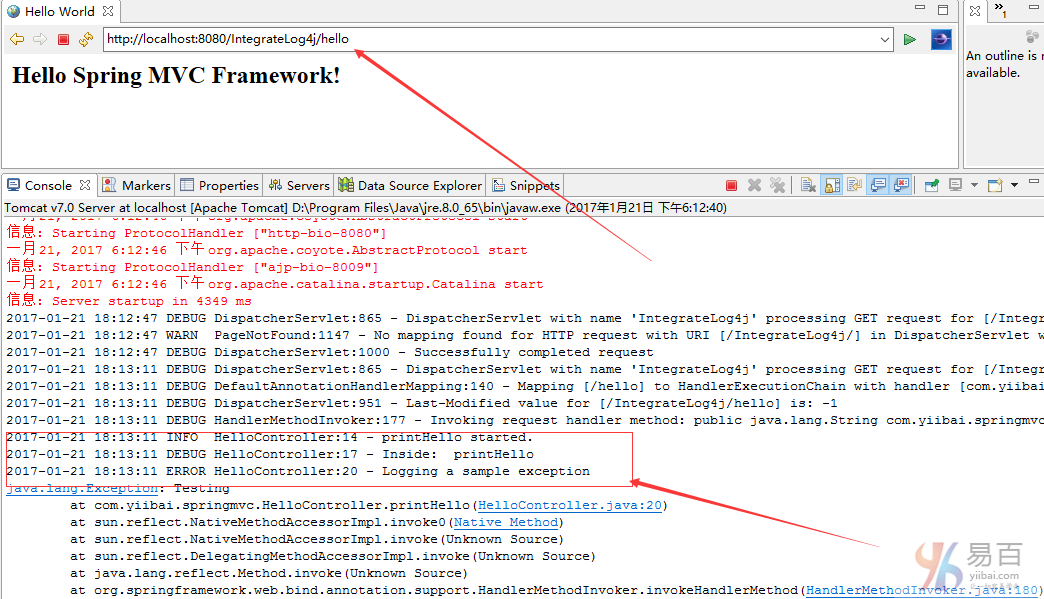Expand the URL address dropdown

(885, 39)
